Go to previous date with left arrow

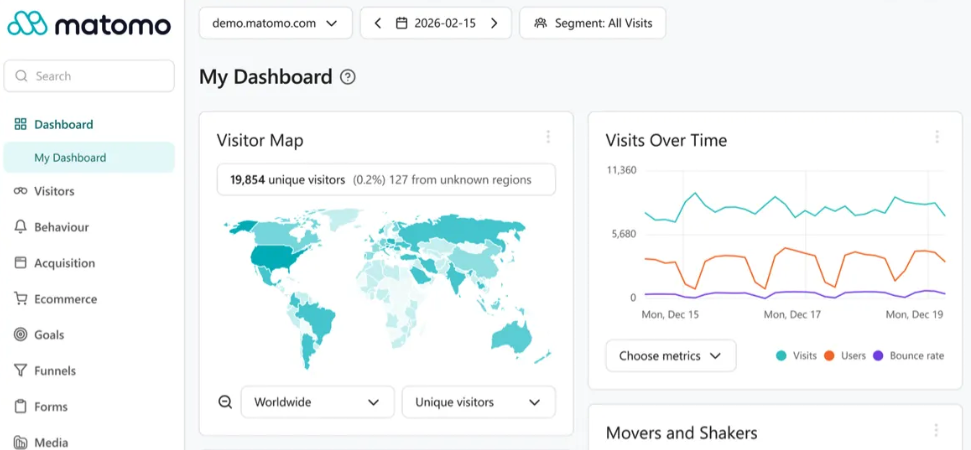(x=378, y=24)
